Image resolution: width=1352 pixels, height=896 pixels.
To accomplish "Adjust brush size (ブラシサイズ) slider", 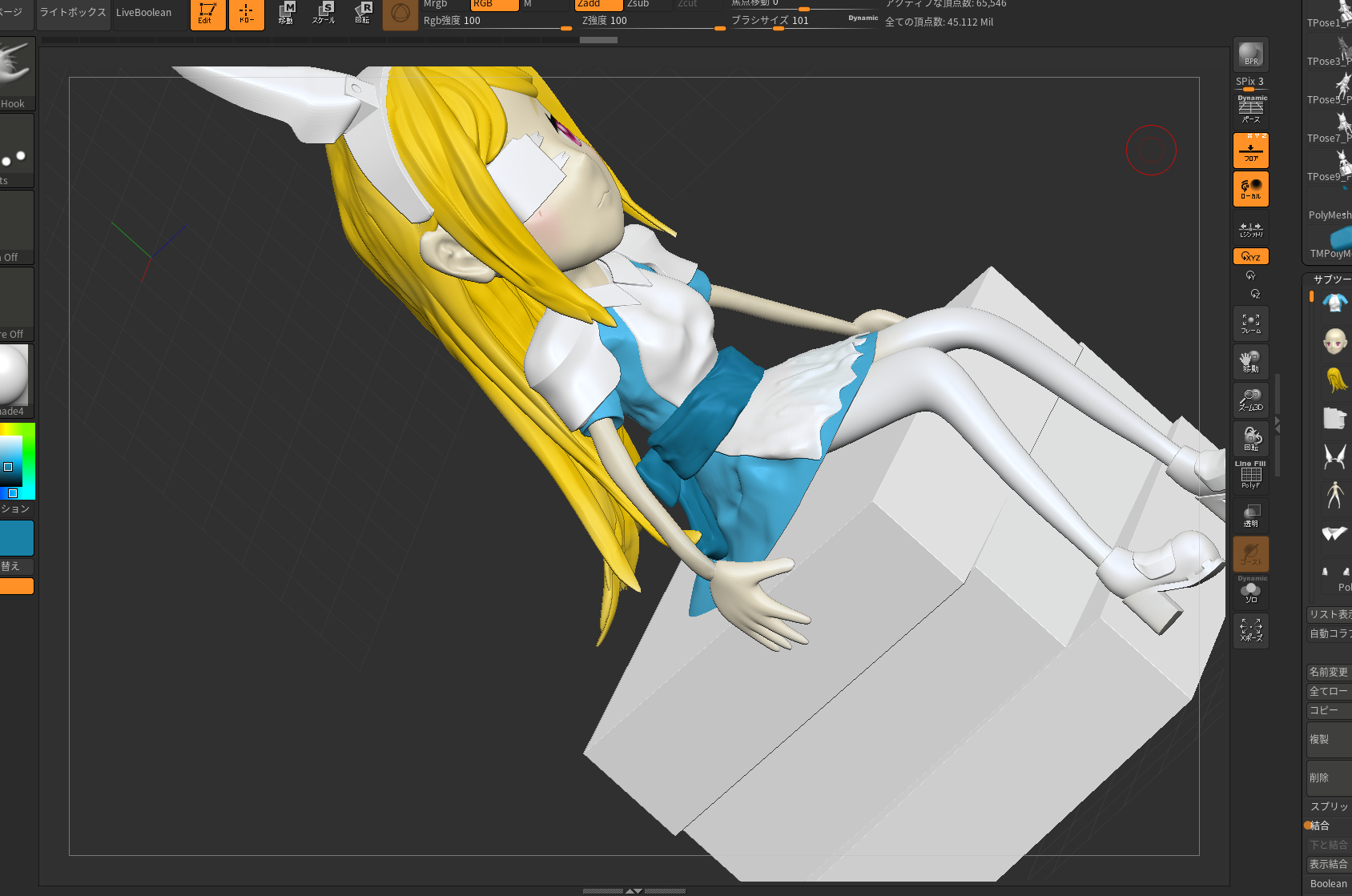I will pyautogui.click(x=804, y=22).
